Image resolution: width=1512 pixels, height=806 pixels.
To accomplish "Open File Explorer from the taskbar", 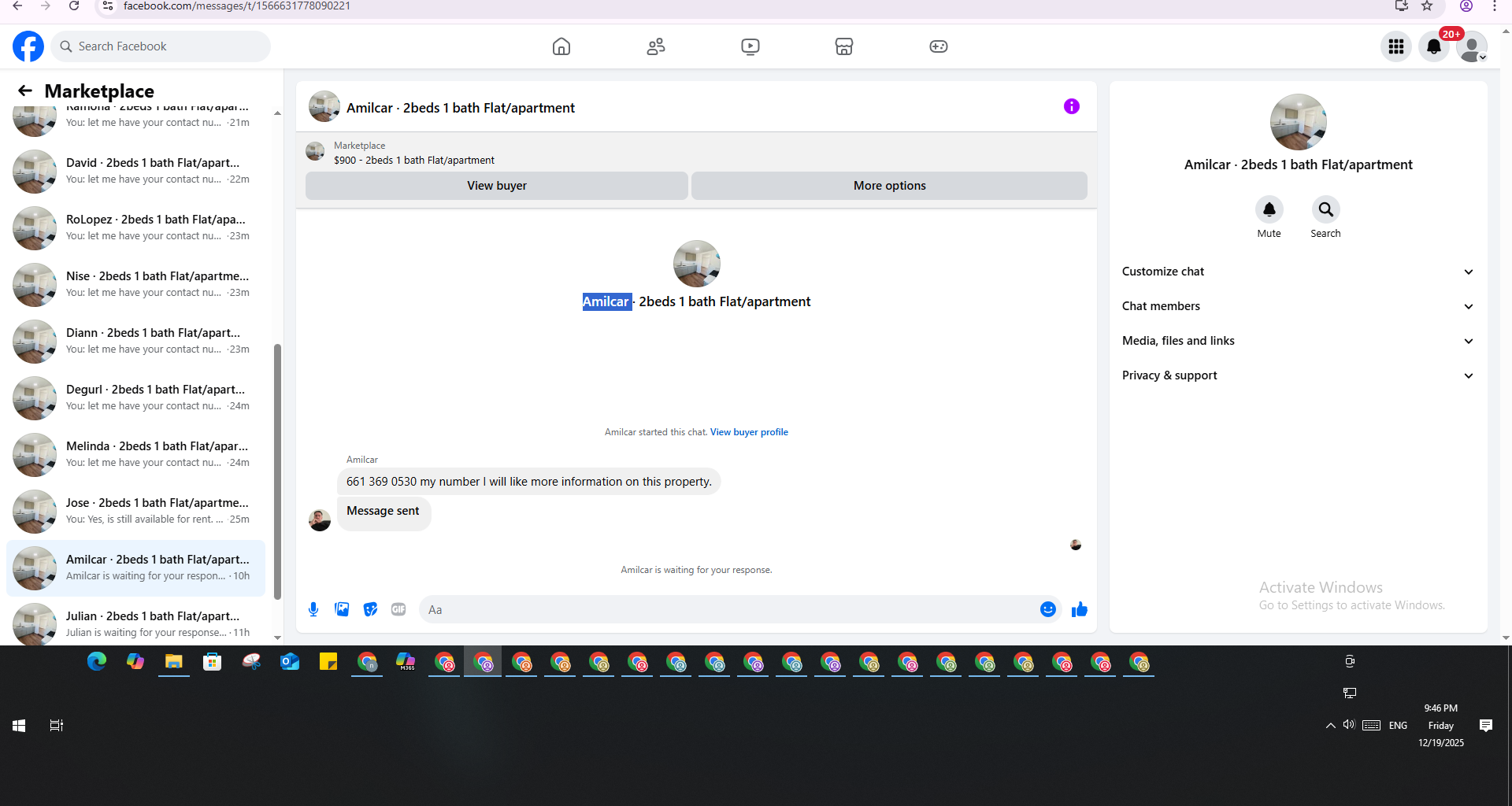I will (x=174, y=662).
